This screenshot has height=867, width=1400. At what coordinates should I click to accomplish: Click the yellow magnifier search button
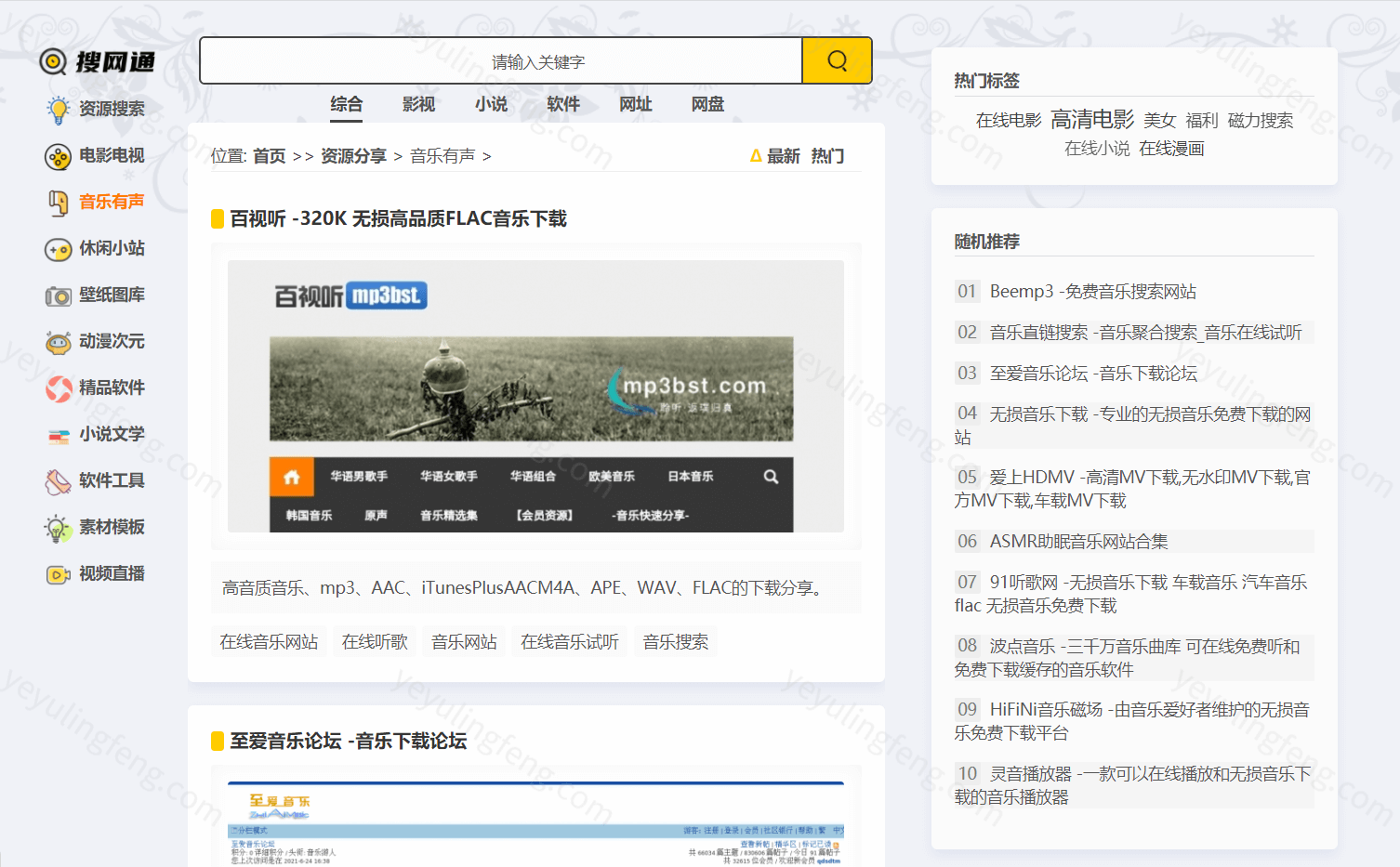click(x=837, y=60)
